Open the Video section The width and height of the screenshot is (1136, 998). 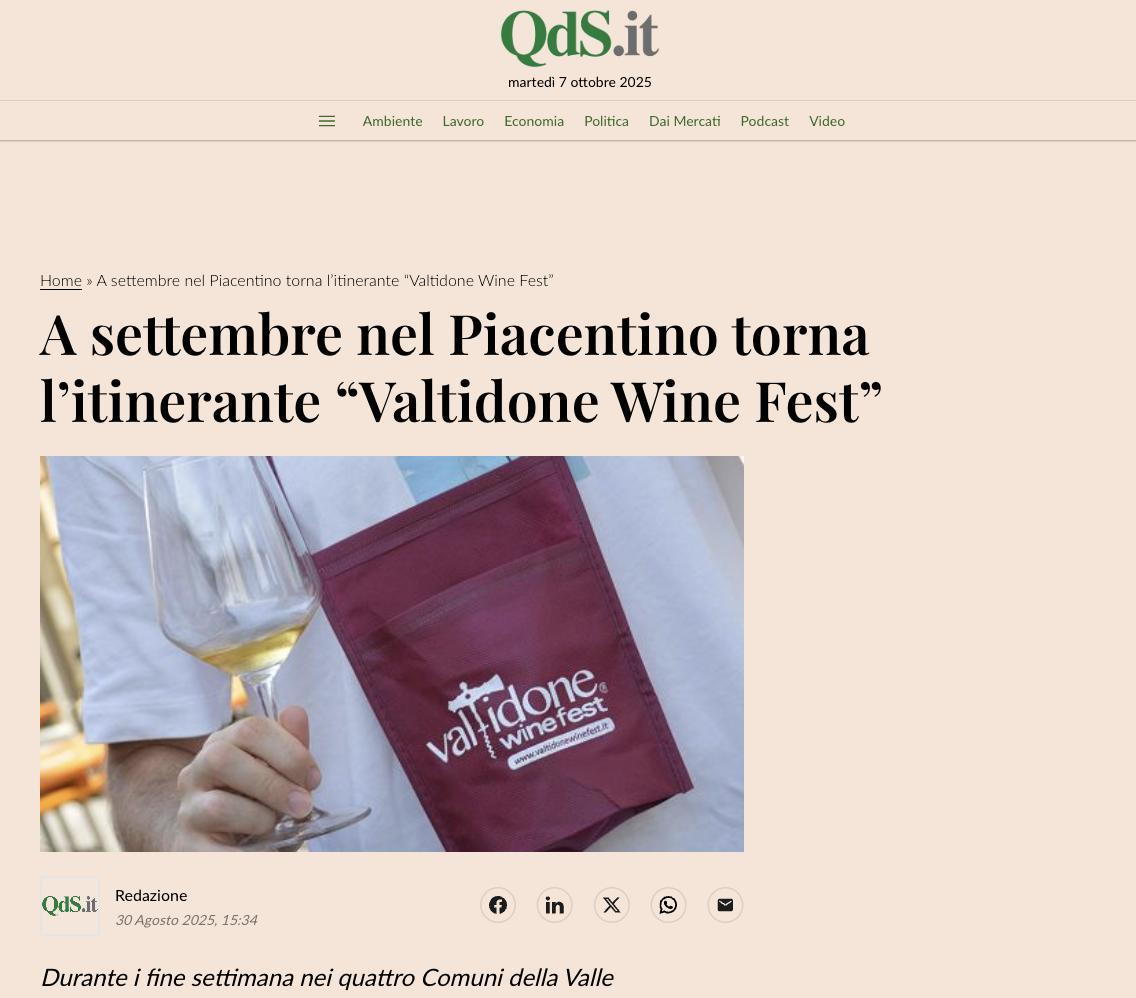827,121
